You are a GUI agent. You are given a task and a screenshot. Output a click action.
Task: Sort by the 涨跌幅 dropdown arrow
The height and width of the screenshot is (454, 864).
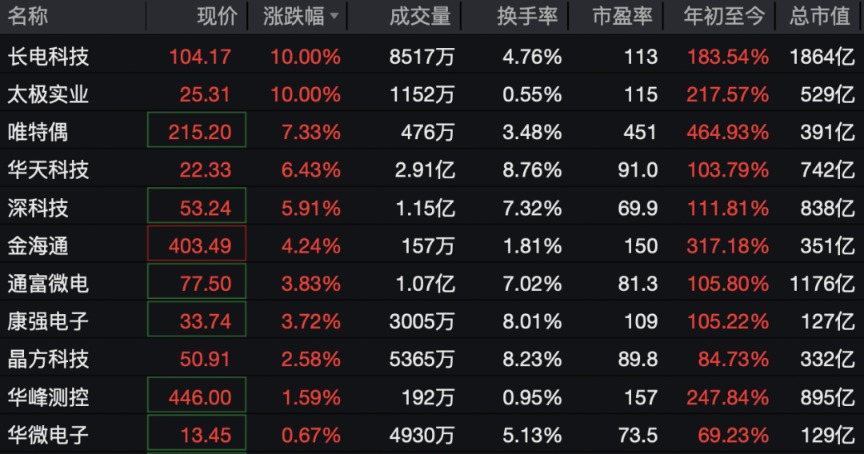tap(334, 17)
